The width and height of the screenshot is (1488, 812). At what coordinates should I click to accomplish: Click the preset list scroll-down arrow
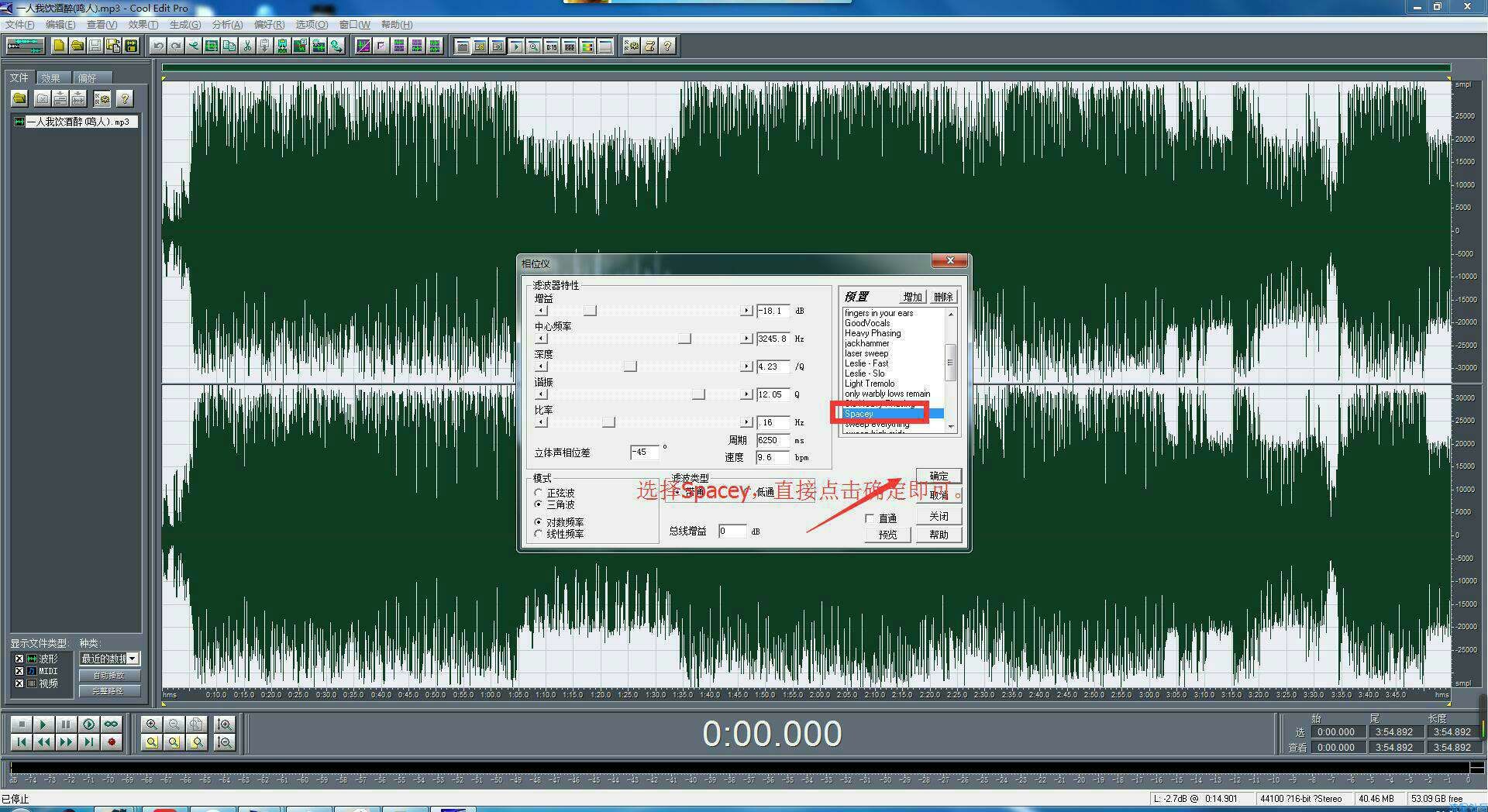(951, 427)
